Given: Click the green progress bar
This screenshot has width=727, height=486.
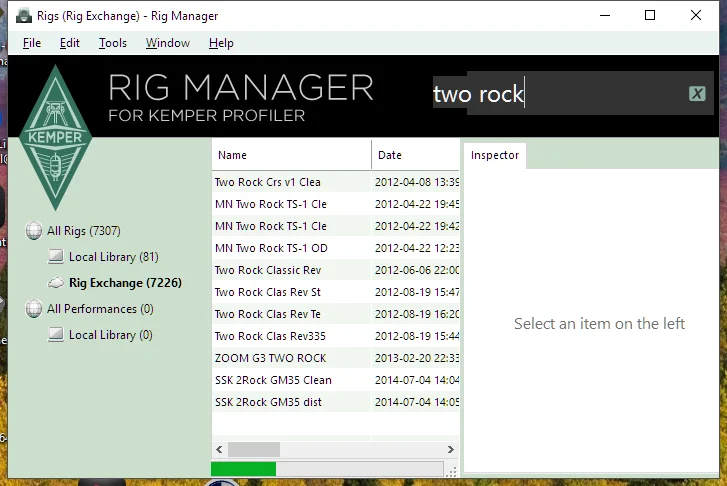Looking at the screenshot, I should click(243, 469).
